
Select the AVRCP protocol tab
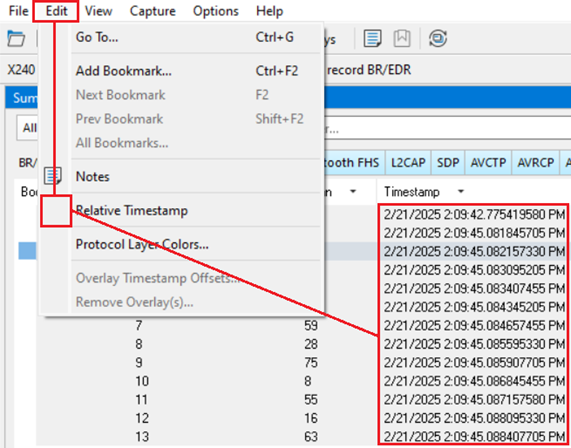point(535,162)
